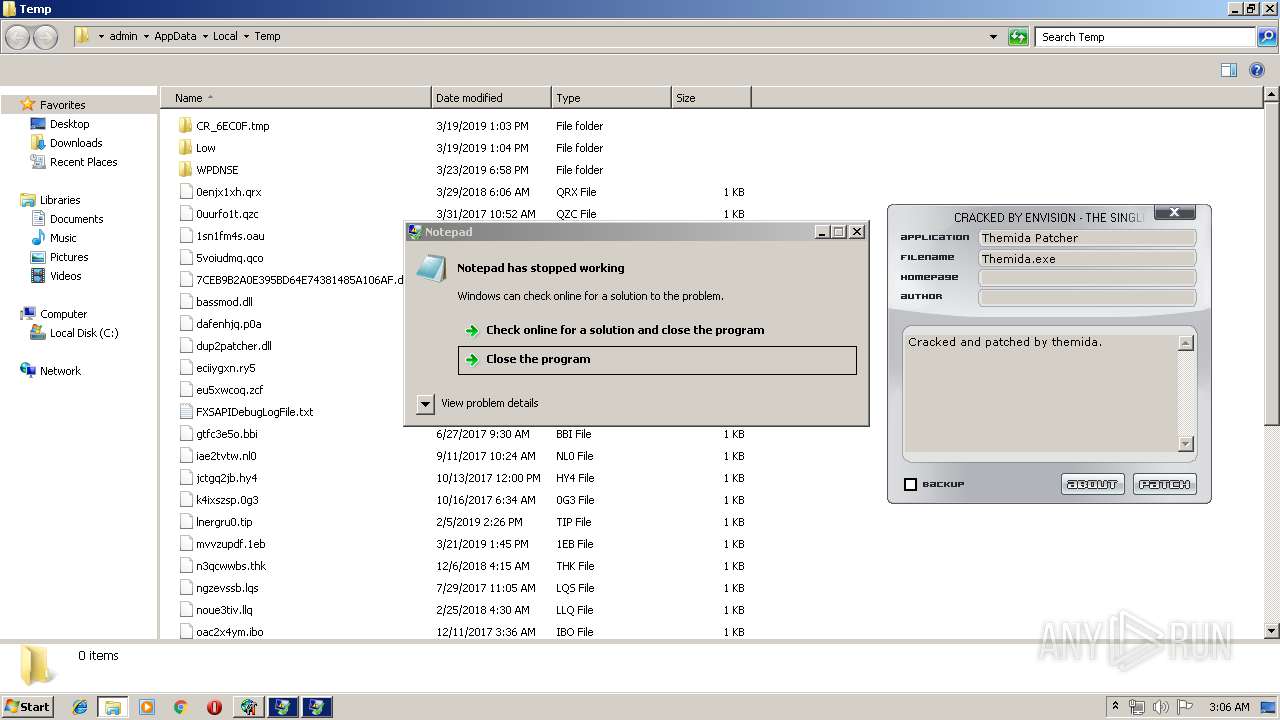Image resolution: width=1280 pixels, height=720 pixels.
Task: Click the search magnifier icon
Action: tap(1266, 37)
